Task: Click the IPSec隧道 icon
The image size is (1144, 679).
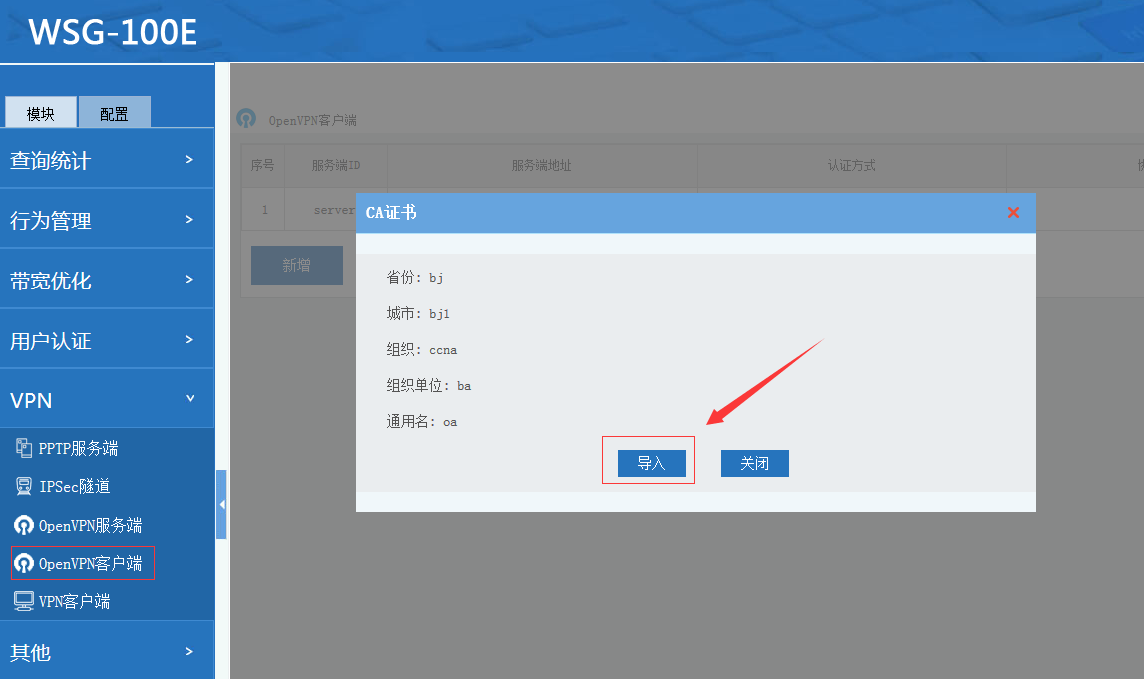Action: [24, 486]
